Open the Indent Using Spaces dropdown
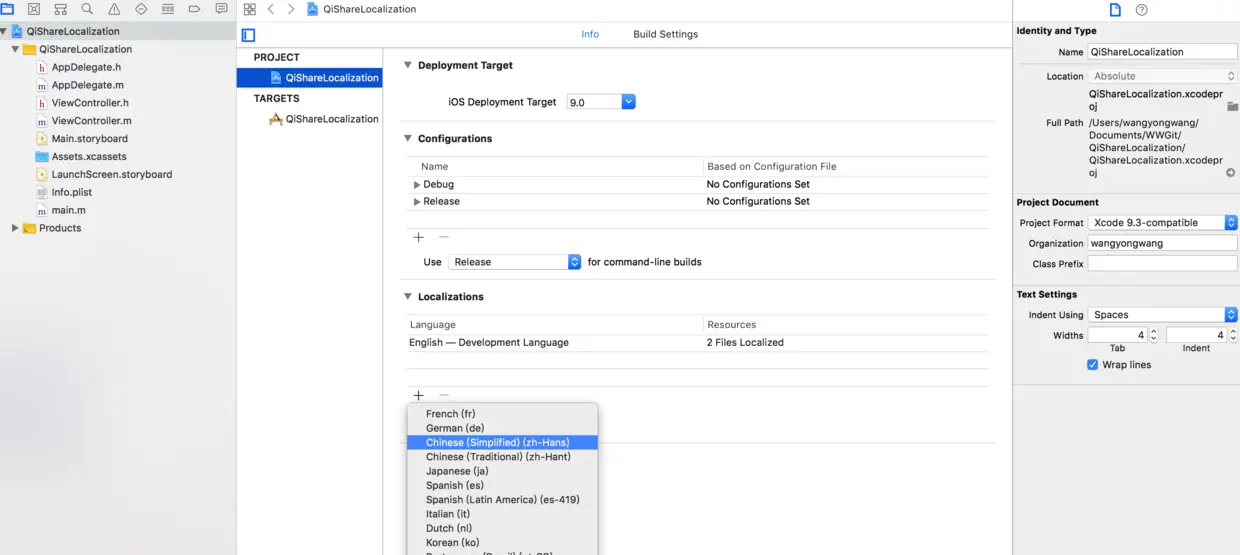This screenshot has height=555, width=1240. point(1162,315)
